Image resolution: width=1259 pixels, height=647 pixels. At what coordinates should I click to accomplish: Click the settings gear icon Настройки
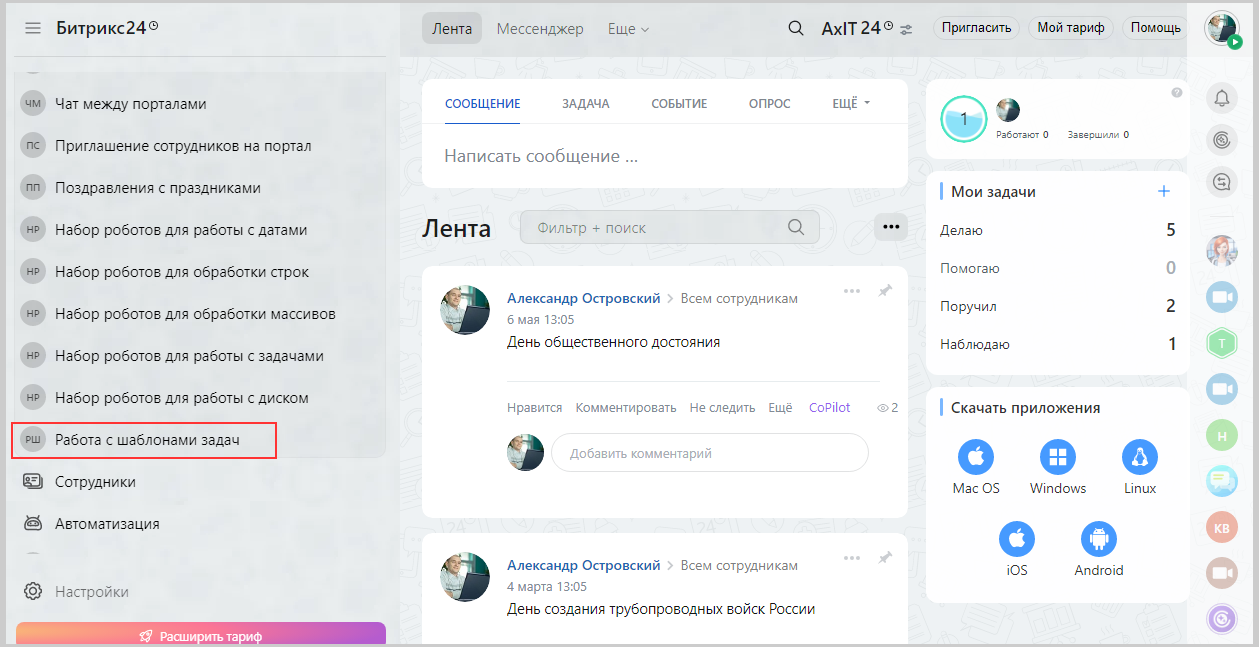tap(33, 591)
